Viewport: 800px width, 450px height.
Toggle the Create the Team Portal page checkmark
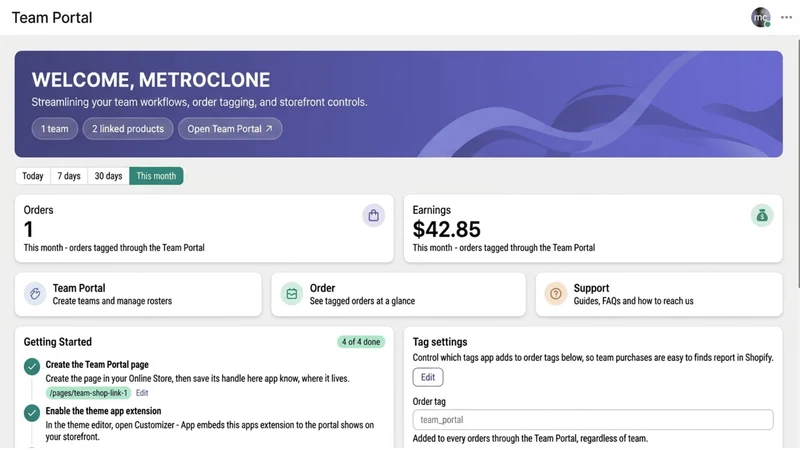(x=32, y=366)
